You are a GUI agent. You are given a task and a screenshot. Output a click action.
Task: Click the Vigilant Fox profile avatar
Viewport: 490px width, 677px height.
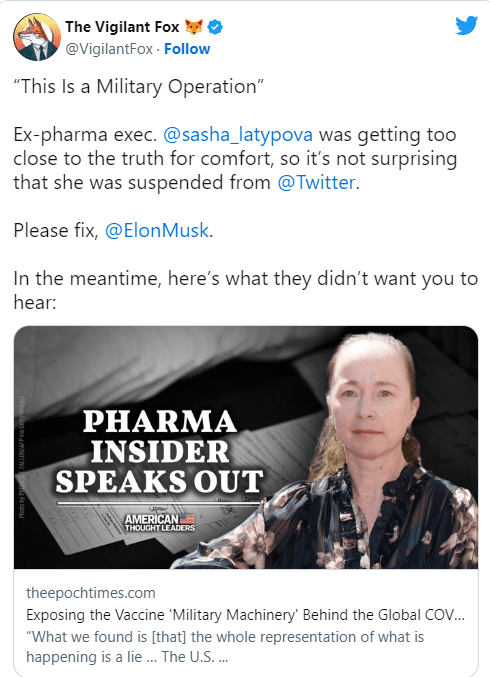pyautogui.click(x=37, y=37)
